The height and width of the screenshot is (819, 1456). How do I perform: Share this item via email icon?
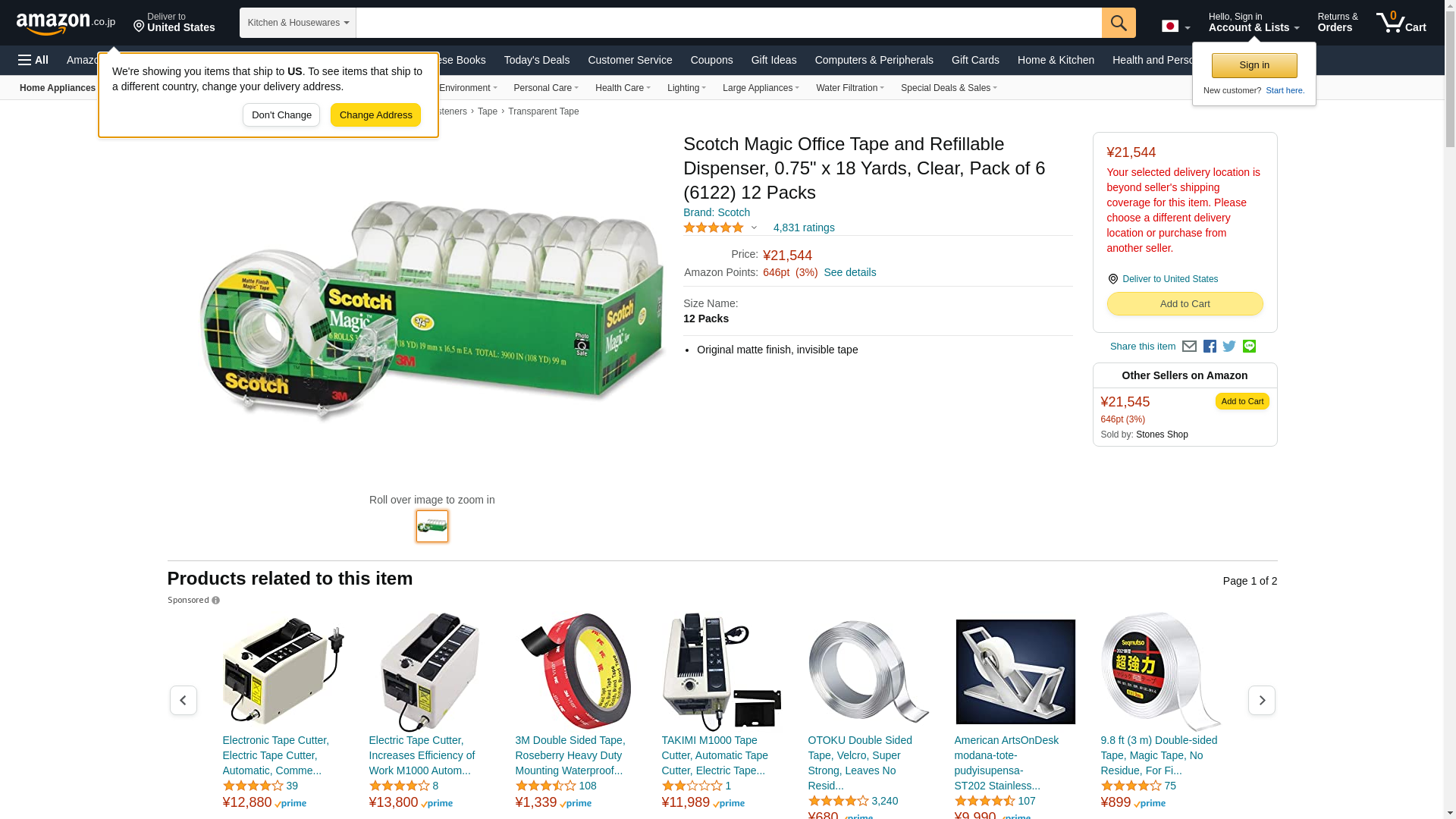(x=1189, y=347)
